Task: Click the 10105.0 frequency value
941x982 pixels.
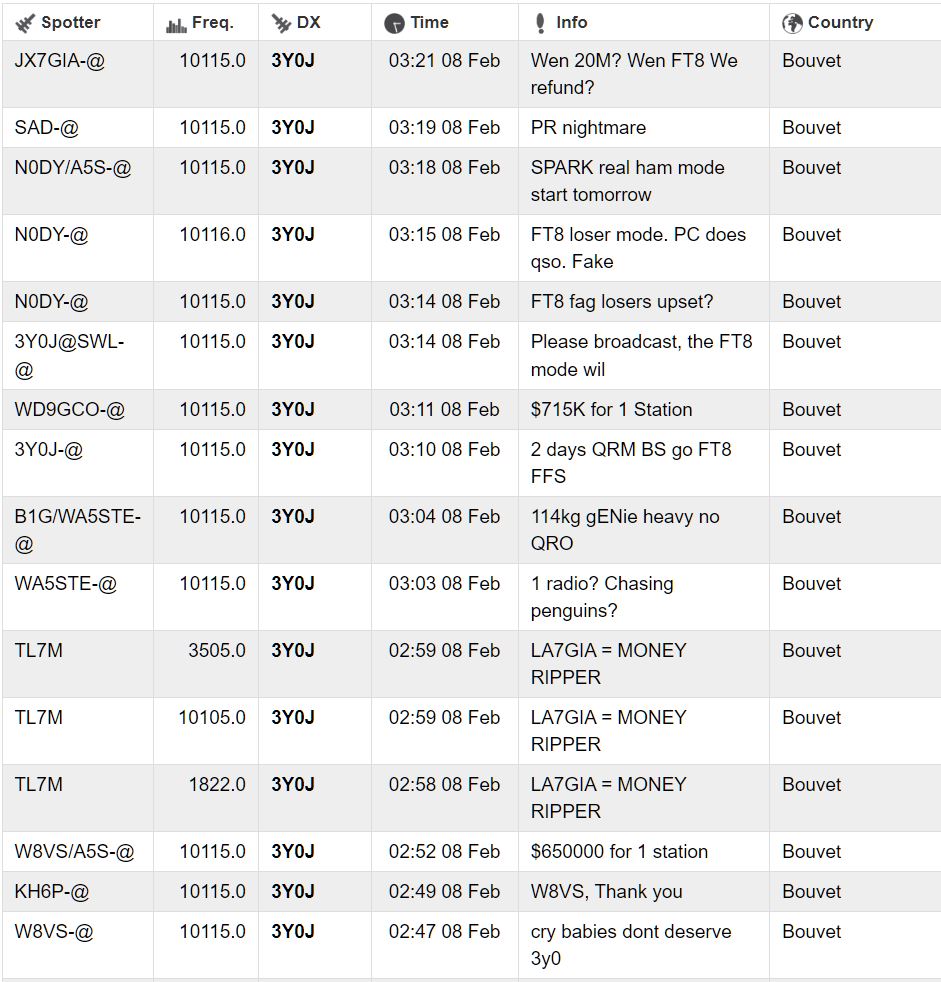Action: (x=212, y=718)
